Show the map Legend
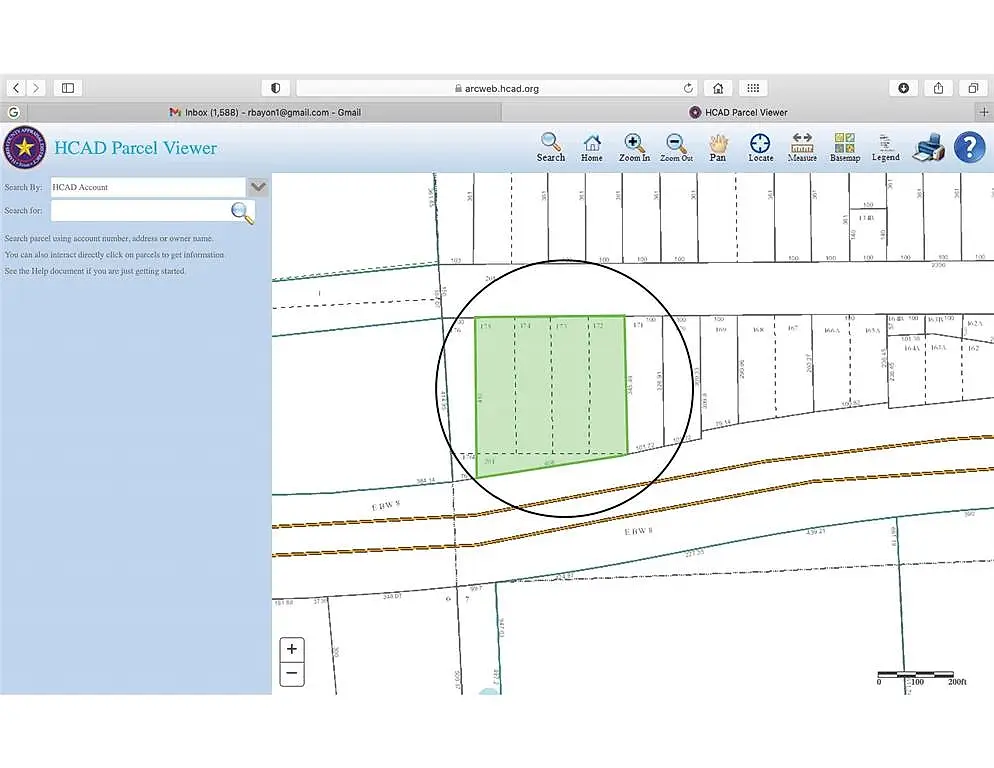Image resolution: width=994 pixels, height=768 pixels. pyautogui.click(x=885, y=147)
